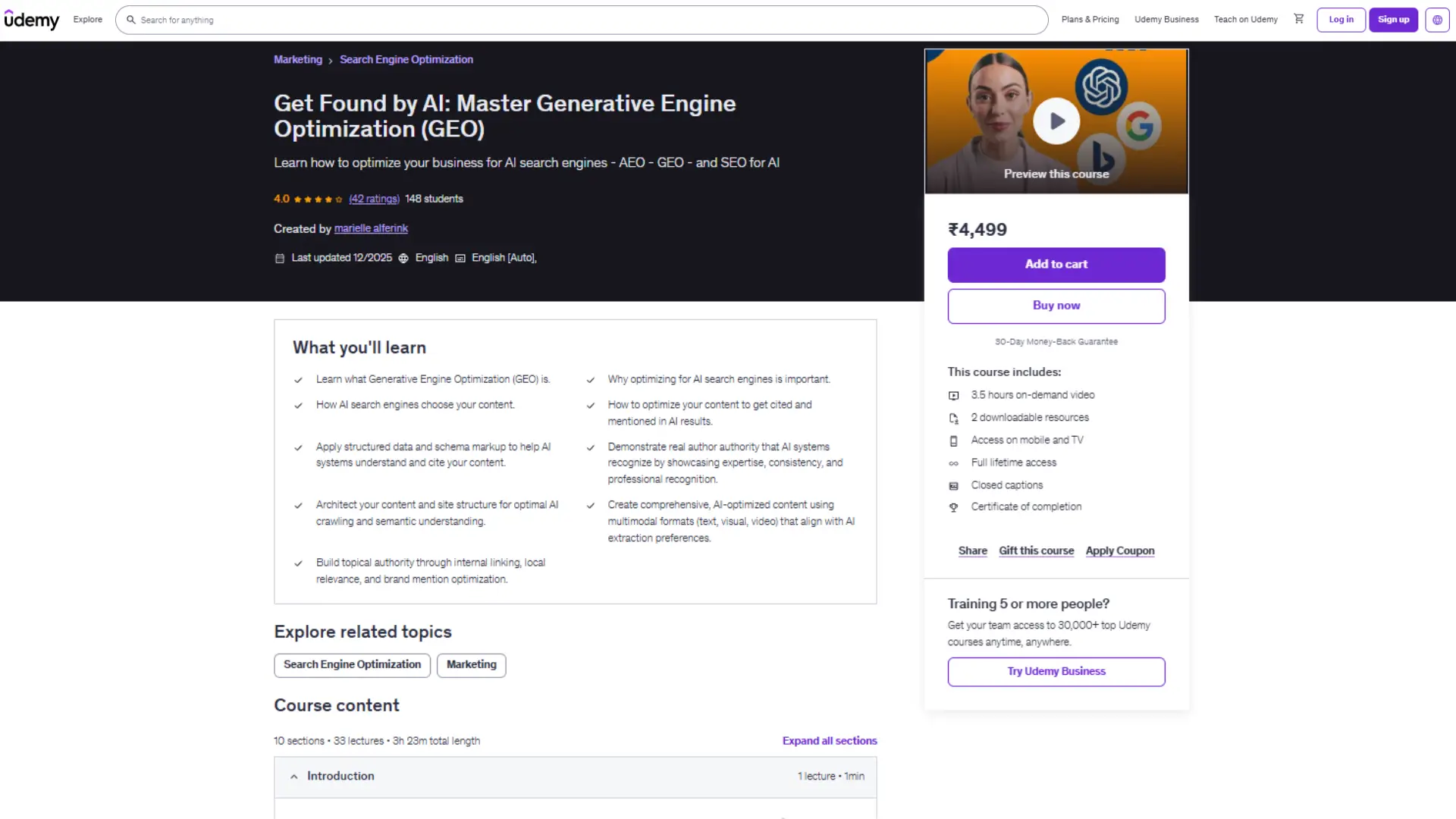Click the downloadable resources icon

pos(953,418)
